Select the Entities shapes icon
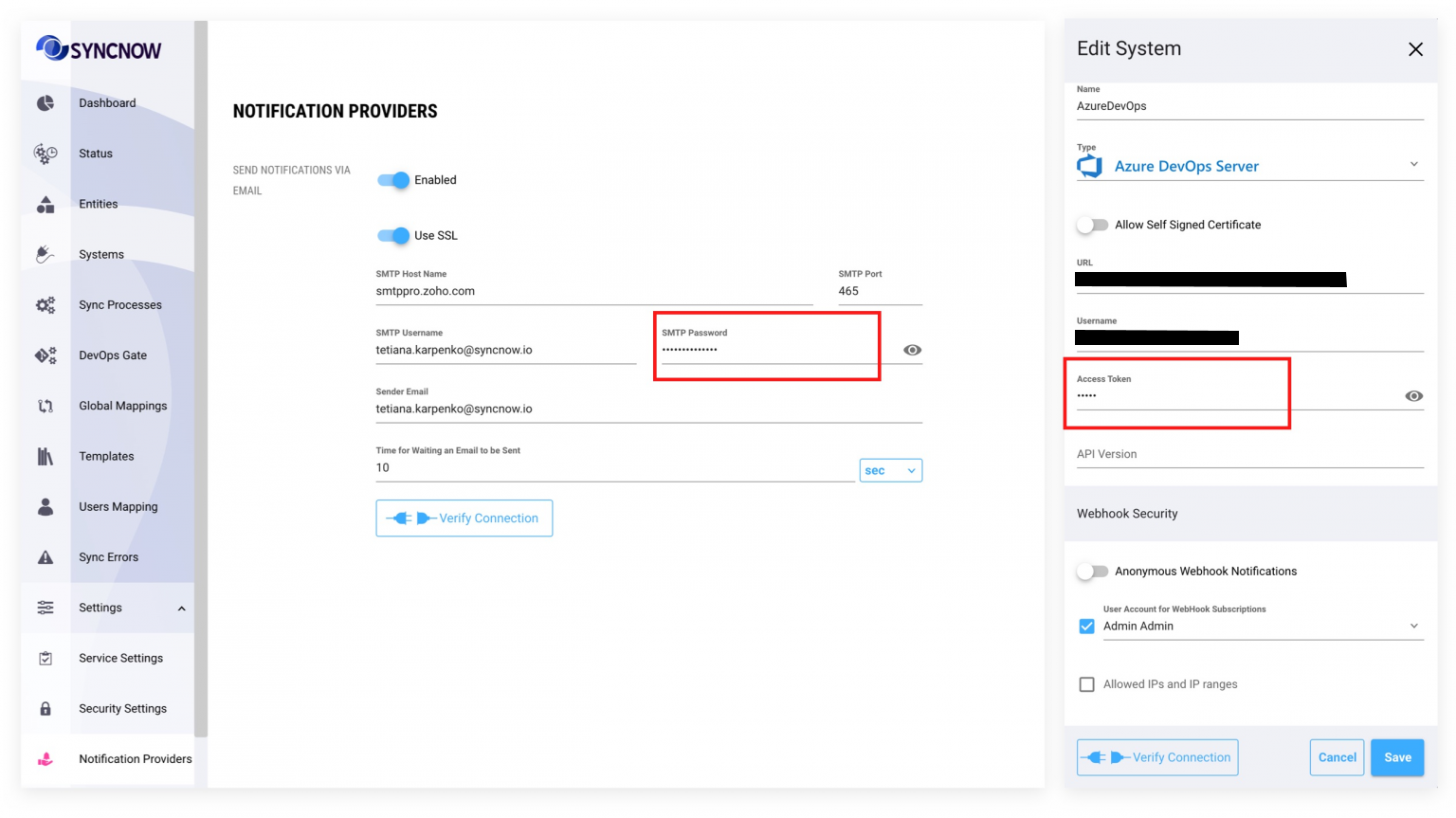Viewport: 1456px width, 818px height. [45, 204]
